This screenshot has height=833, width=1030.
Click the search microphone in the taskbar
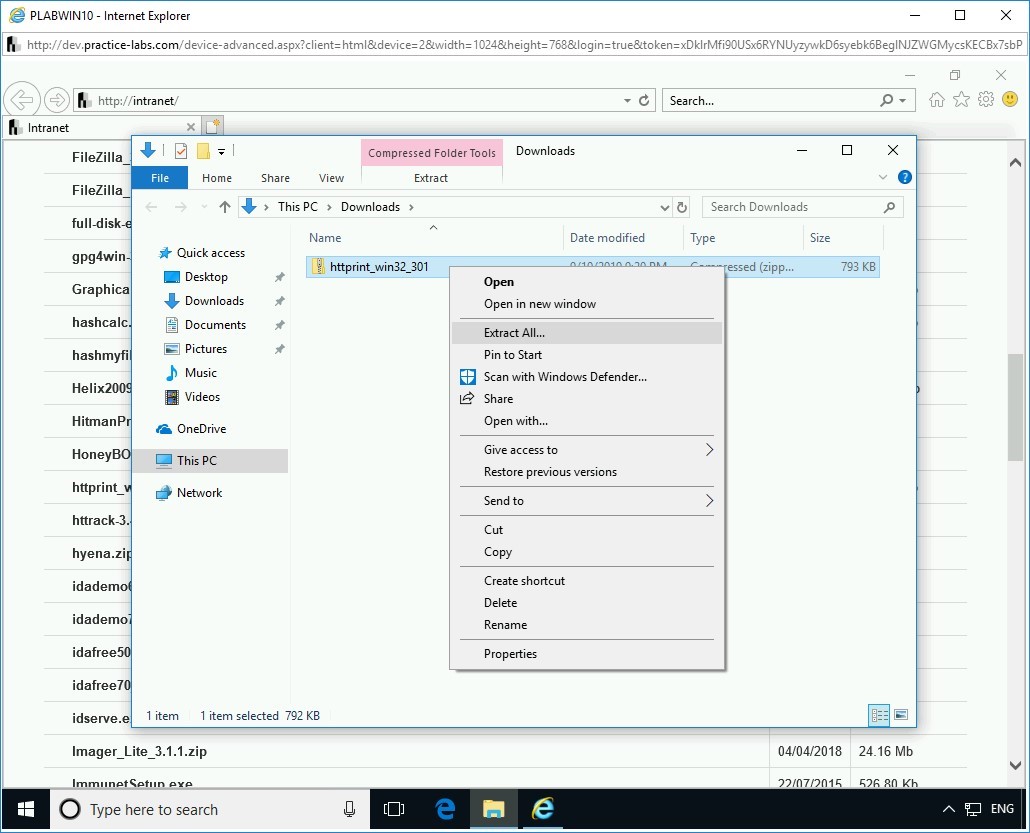[x=347, y=809]
